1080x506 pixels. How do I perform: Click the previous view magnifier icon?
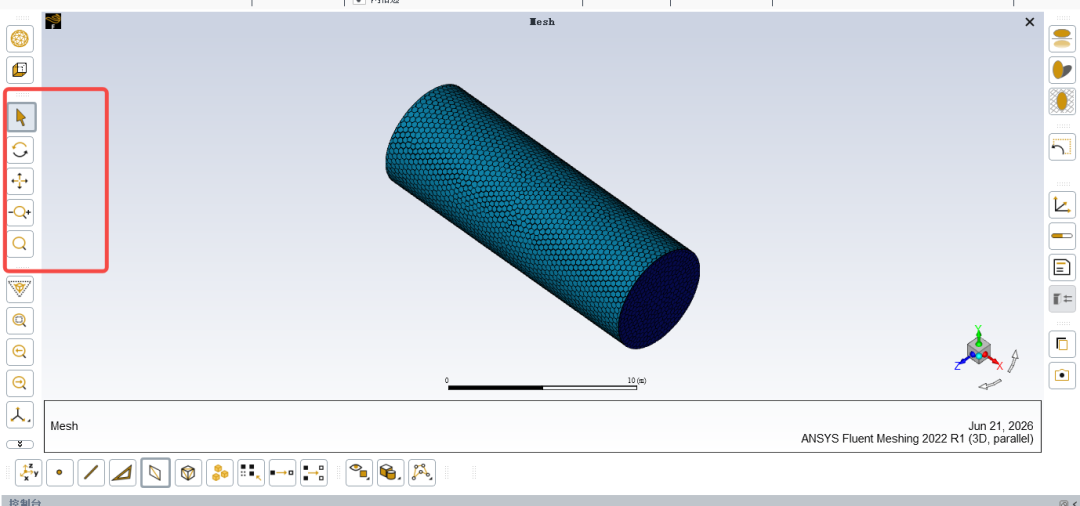[x=20, y=352]
